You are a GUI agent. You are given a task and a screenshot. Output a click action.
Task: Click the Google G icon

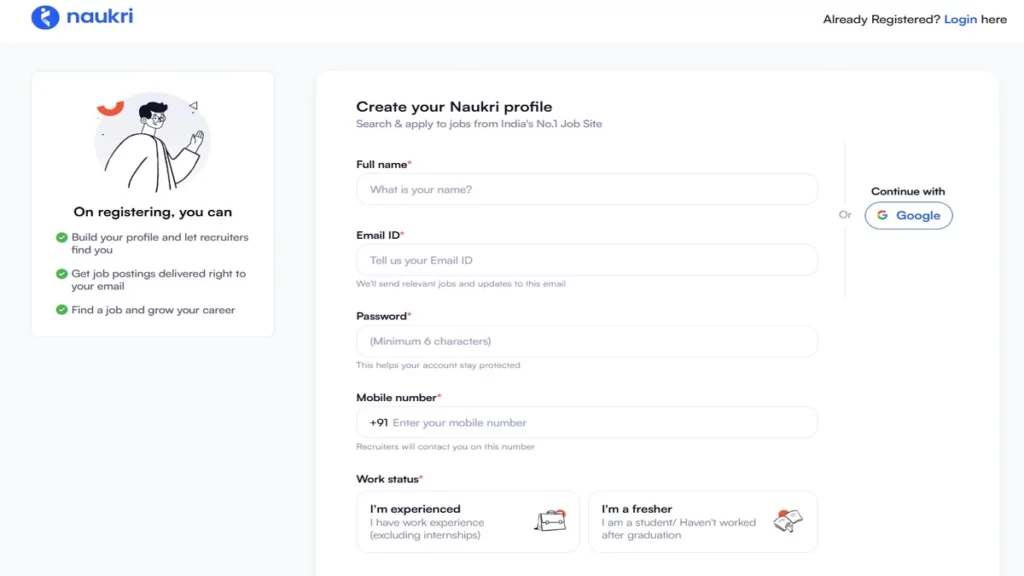(x=882, y=215)
